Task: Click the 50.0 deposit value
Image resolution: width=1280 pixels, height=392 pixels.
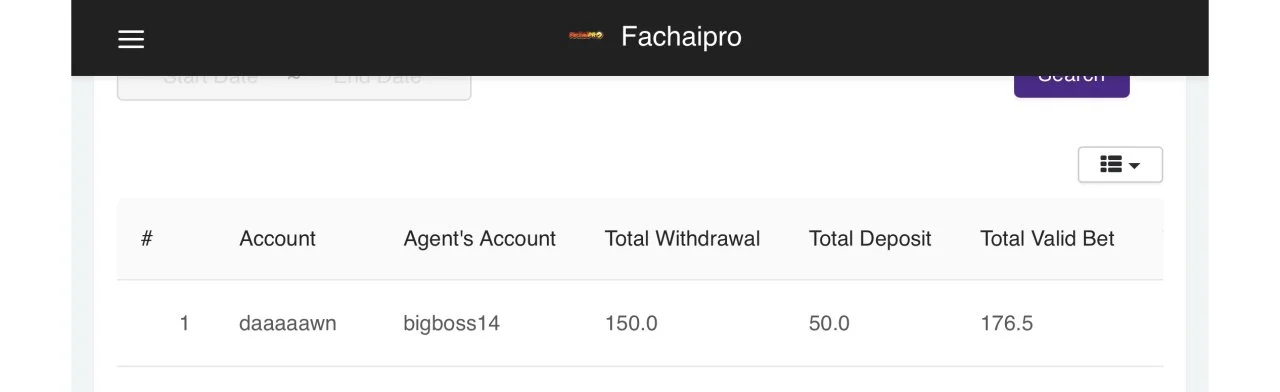Action: 829,324
